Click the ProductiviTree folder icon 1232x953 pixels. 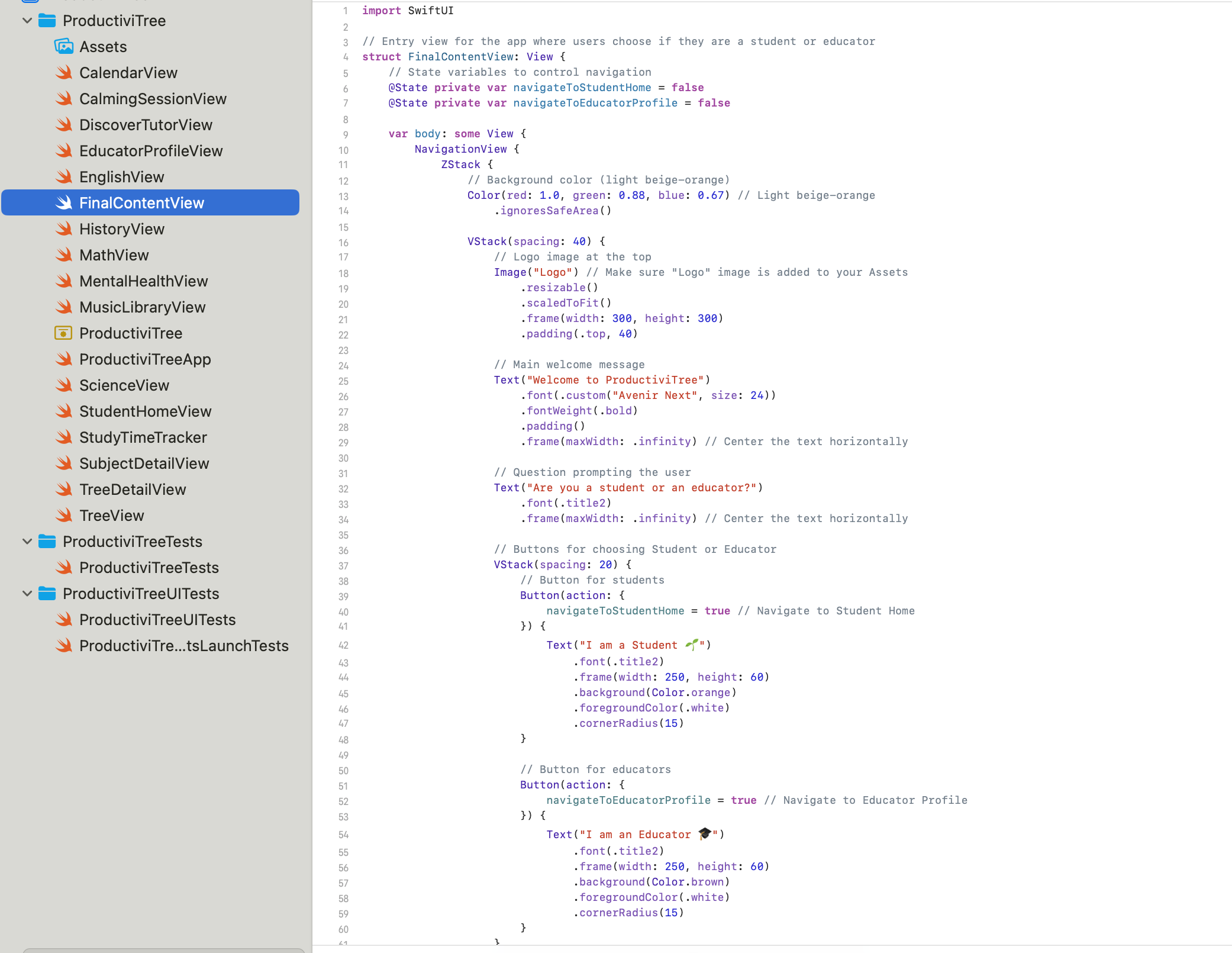pyautogui.click(x=47, y=21)
